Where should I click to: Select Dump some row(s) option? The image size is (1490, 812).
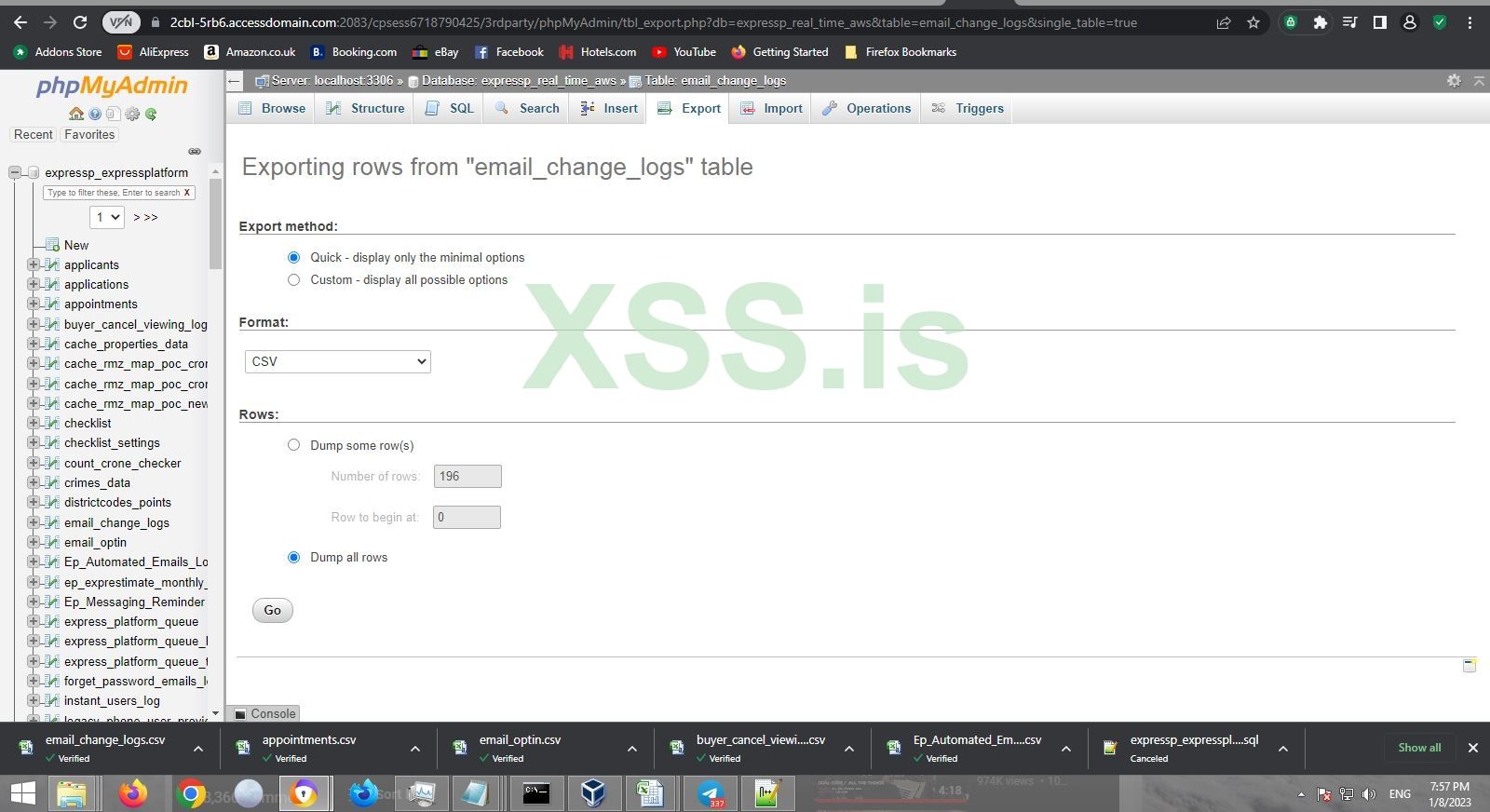coord(293,445)
